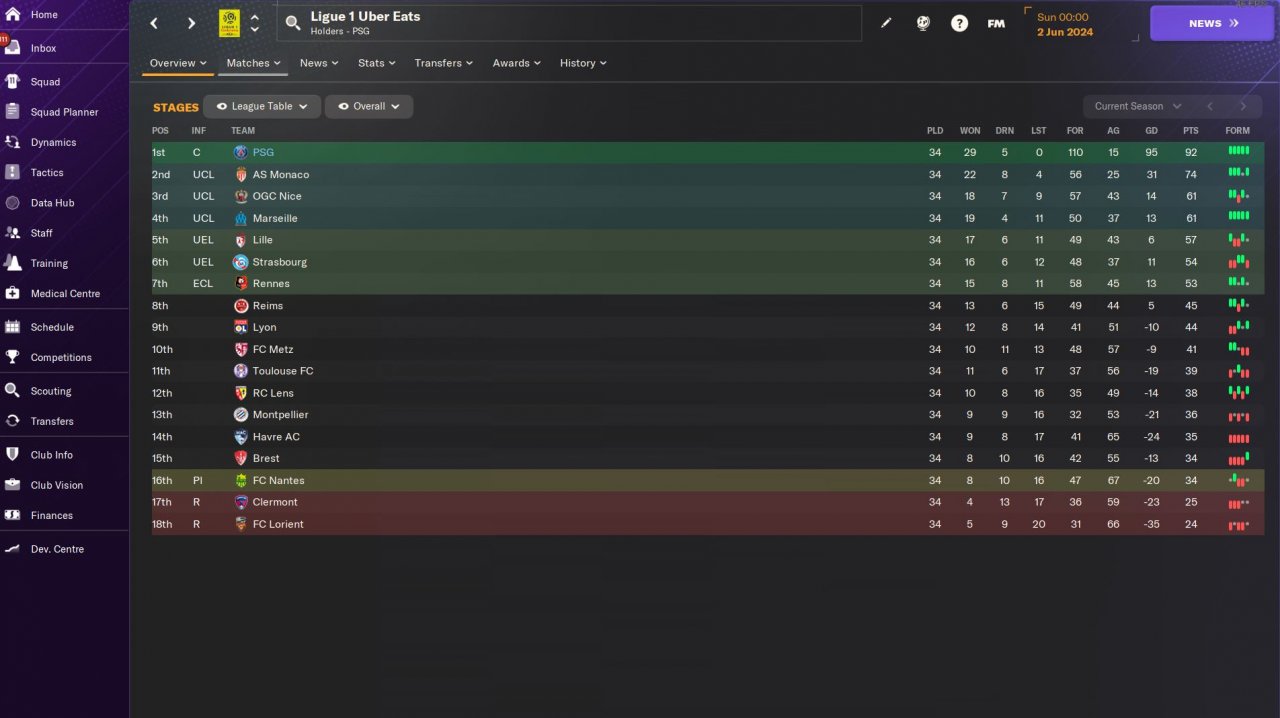
Task: Click the forward navigation arrow
Action: pyautogui.click(x=191, y=23)
